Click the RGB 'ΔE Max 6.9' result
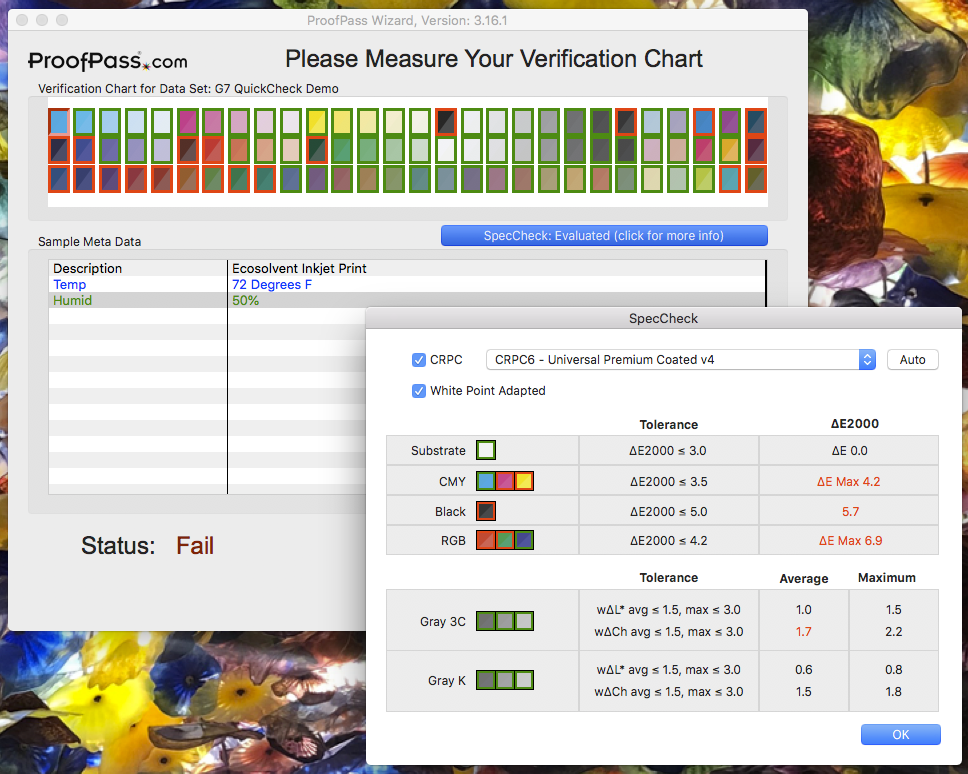968x774 pixels. coord(850,541)
